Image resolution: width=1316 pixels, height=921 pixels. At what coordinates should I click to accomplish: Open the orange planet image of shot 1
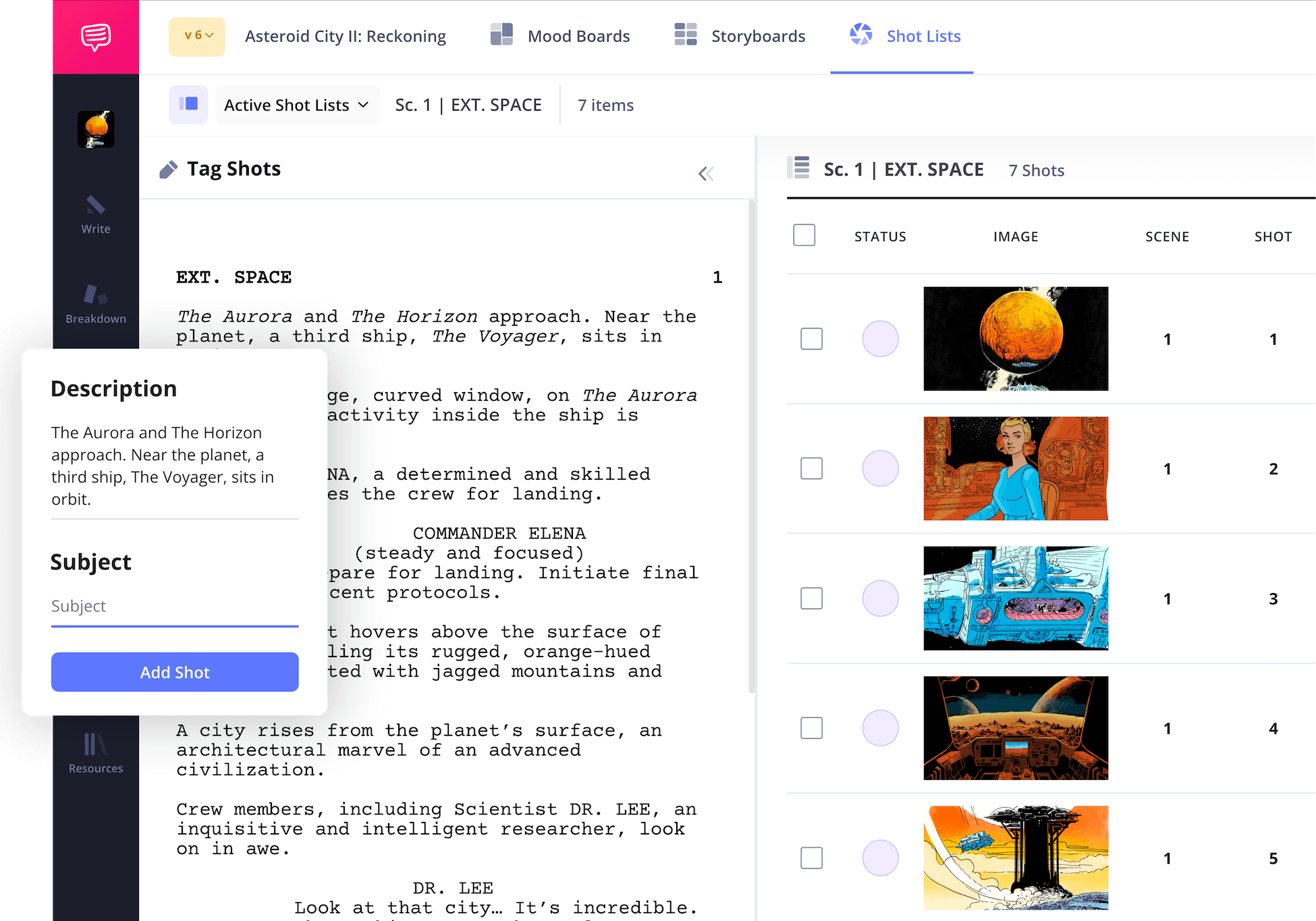[x=1016, y=339]
